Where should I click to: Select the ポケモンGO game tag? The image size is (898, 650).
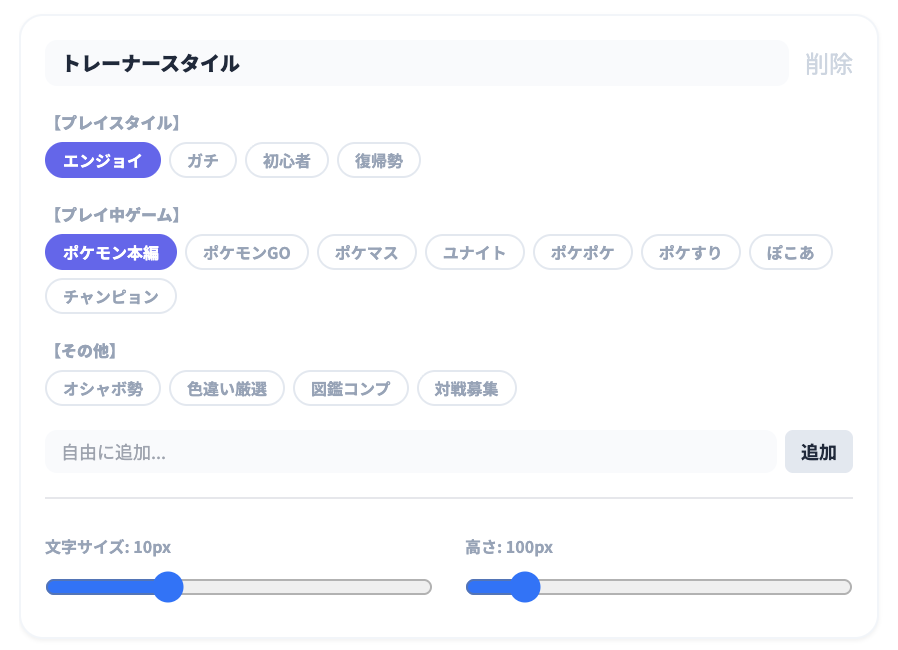click(x=247, y=252)
